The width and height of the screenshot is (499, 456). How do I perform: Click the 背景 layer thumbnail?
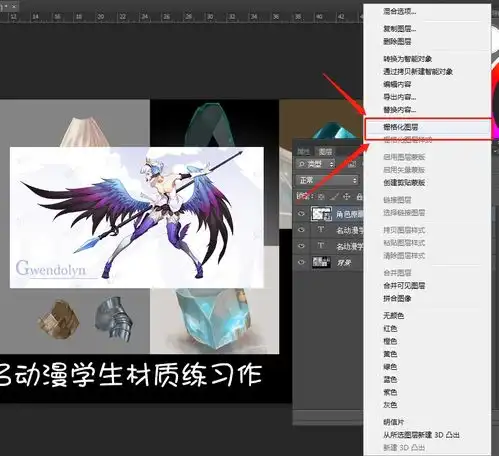point(321,262)
